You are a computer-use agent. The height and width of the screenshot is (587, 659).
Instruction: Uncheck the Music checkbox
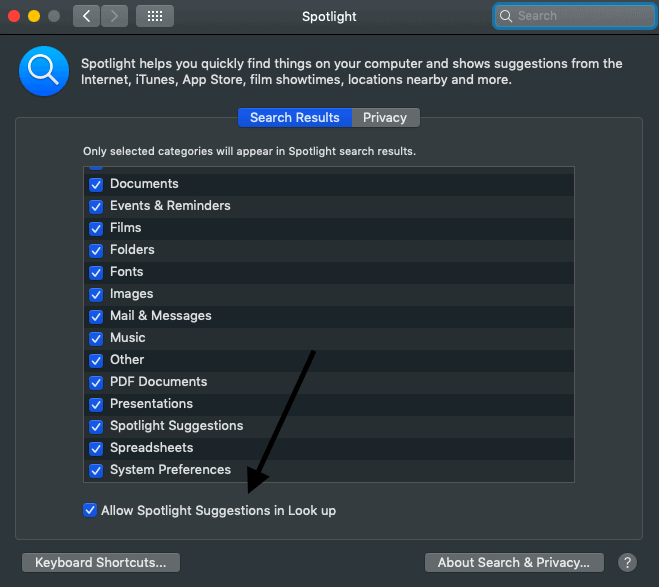pyautogui.click(x=96, y=338)
